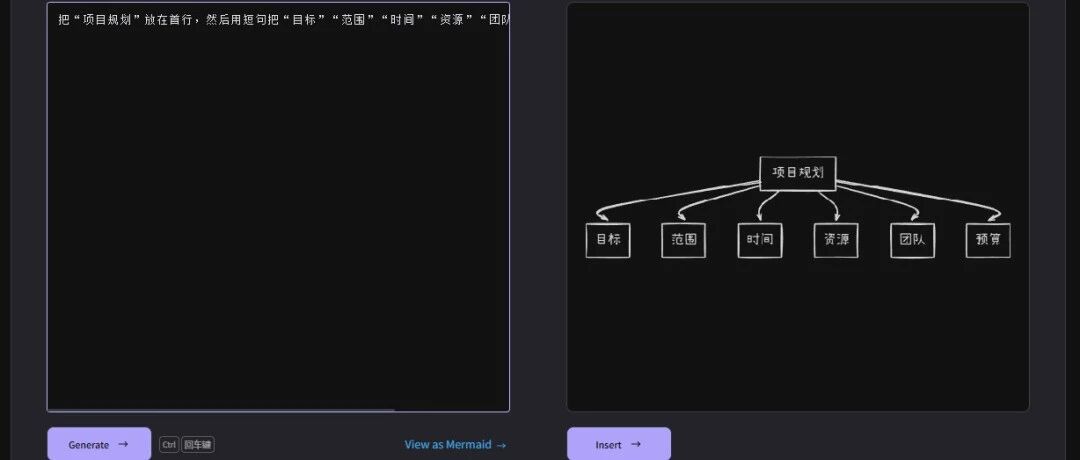This screenshot has height=460, width=1080.
Task: Click the 回车键 key hint badge
Action: pos(198,445)
